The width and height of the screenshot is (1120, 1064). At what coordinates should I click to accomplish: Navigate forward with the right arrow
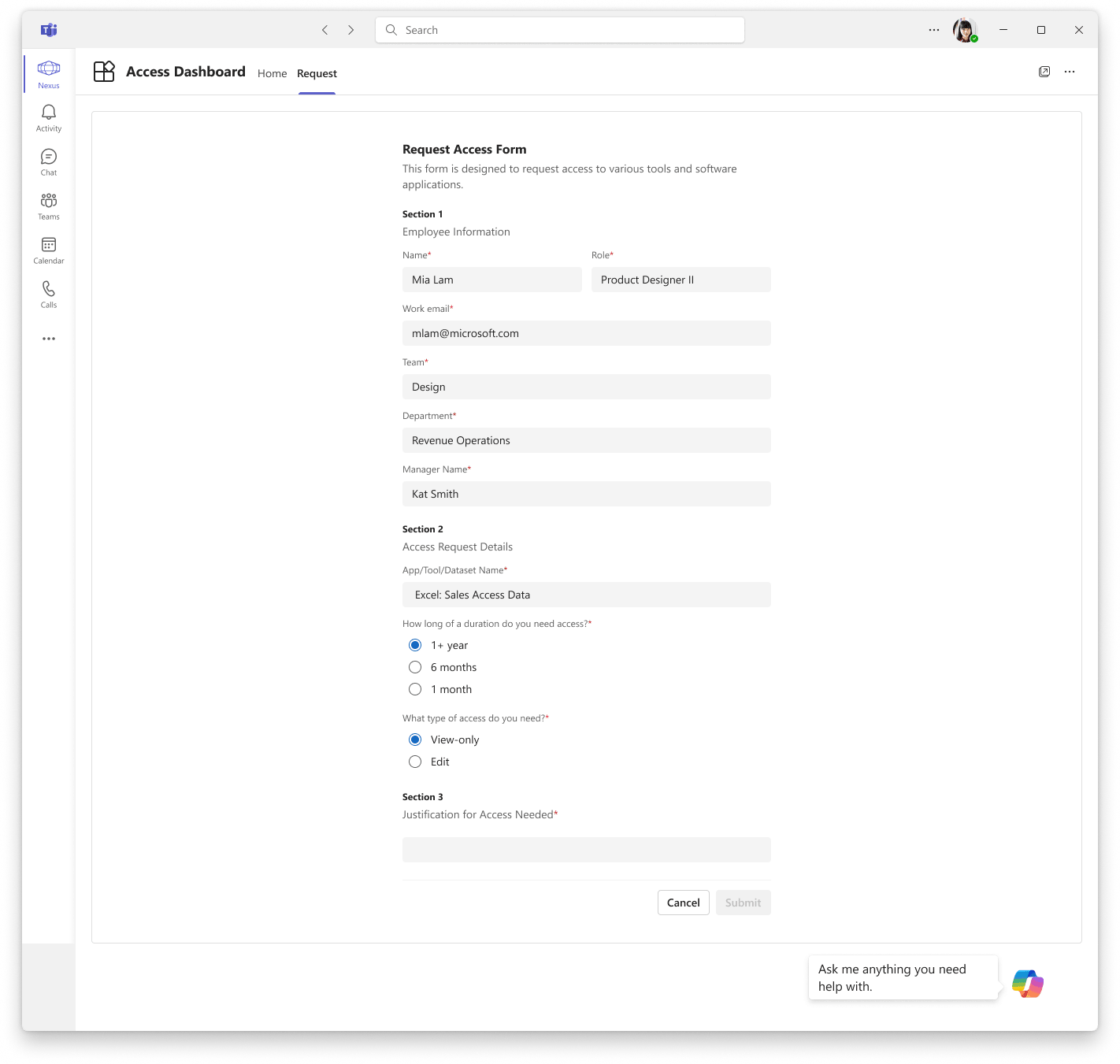(x=351, y=30)
